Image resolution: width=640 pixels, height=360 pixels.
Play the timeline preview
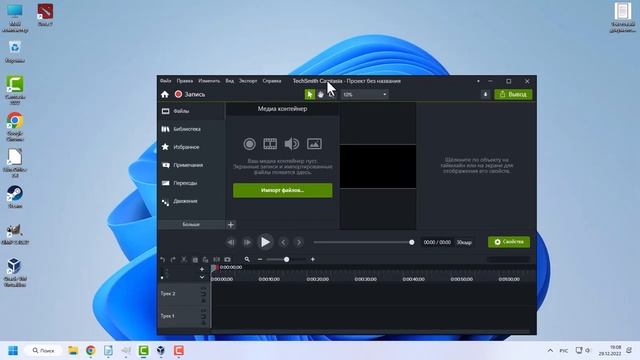(265, 242)
